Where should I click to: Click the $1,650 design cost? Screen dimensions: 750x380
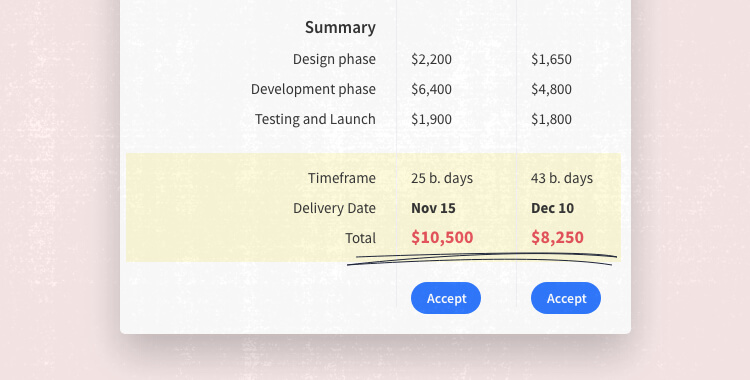pyautogui.click(x=551, y=59)
